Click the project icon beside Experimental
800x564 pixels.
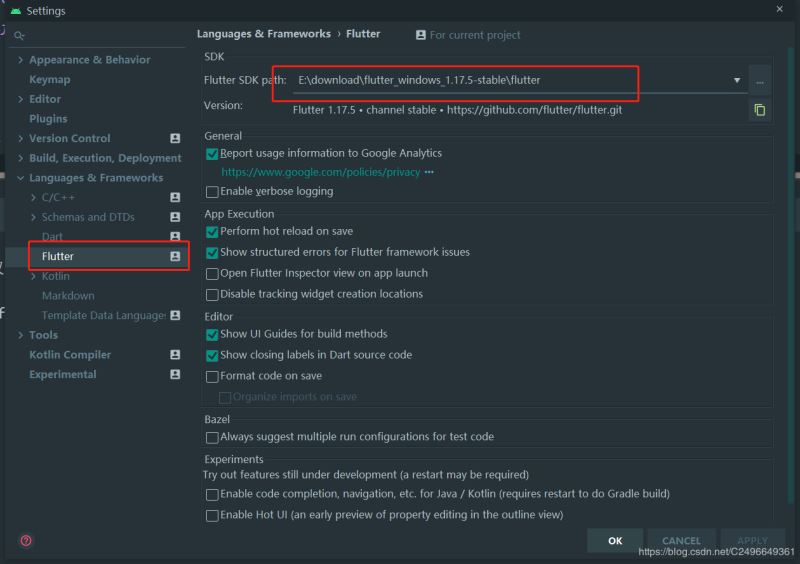click(175, 375)
